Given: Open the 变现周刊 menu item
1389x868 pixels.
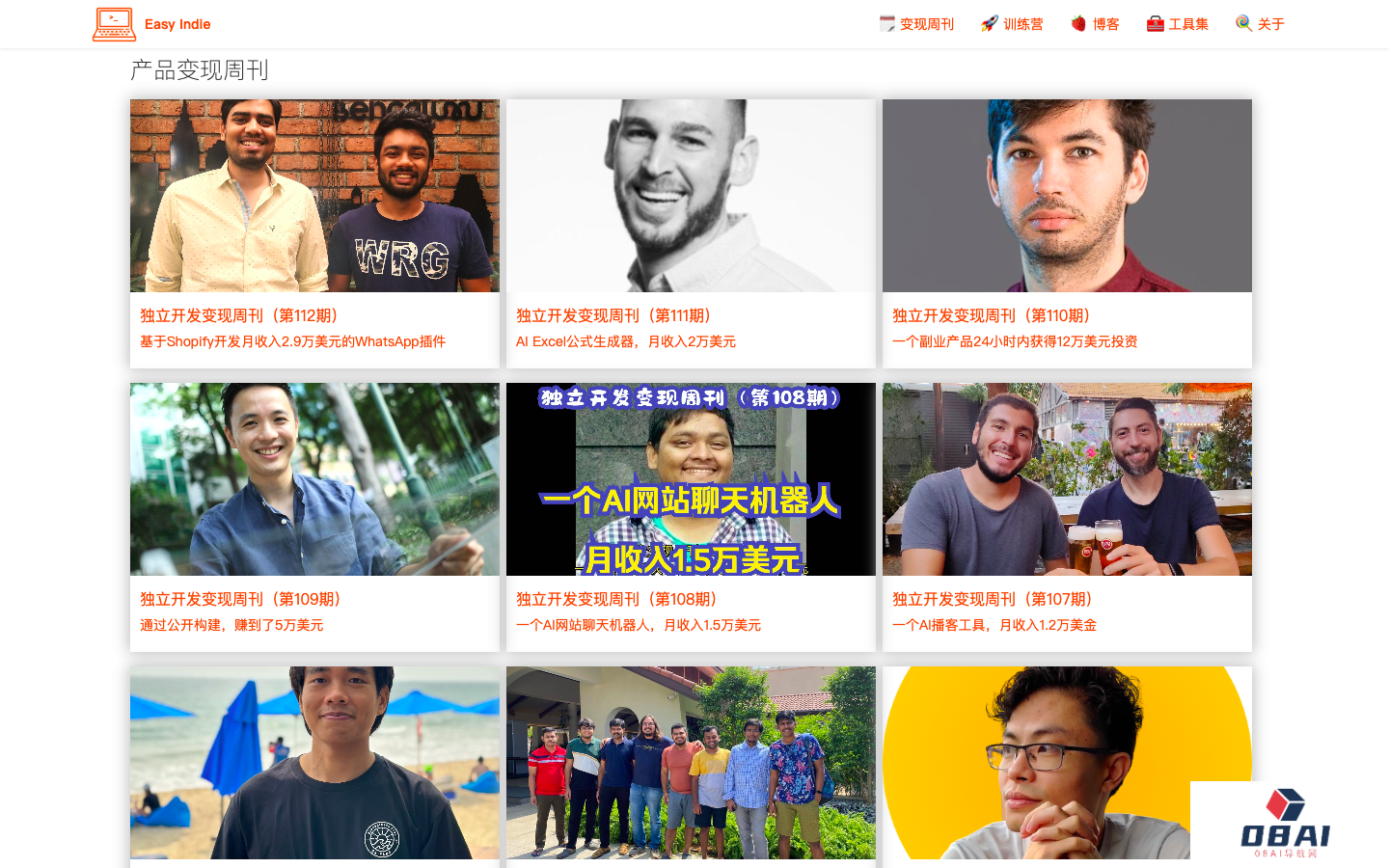Looking at the screenshot, I should 927,24.
